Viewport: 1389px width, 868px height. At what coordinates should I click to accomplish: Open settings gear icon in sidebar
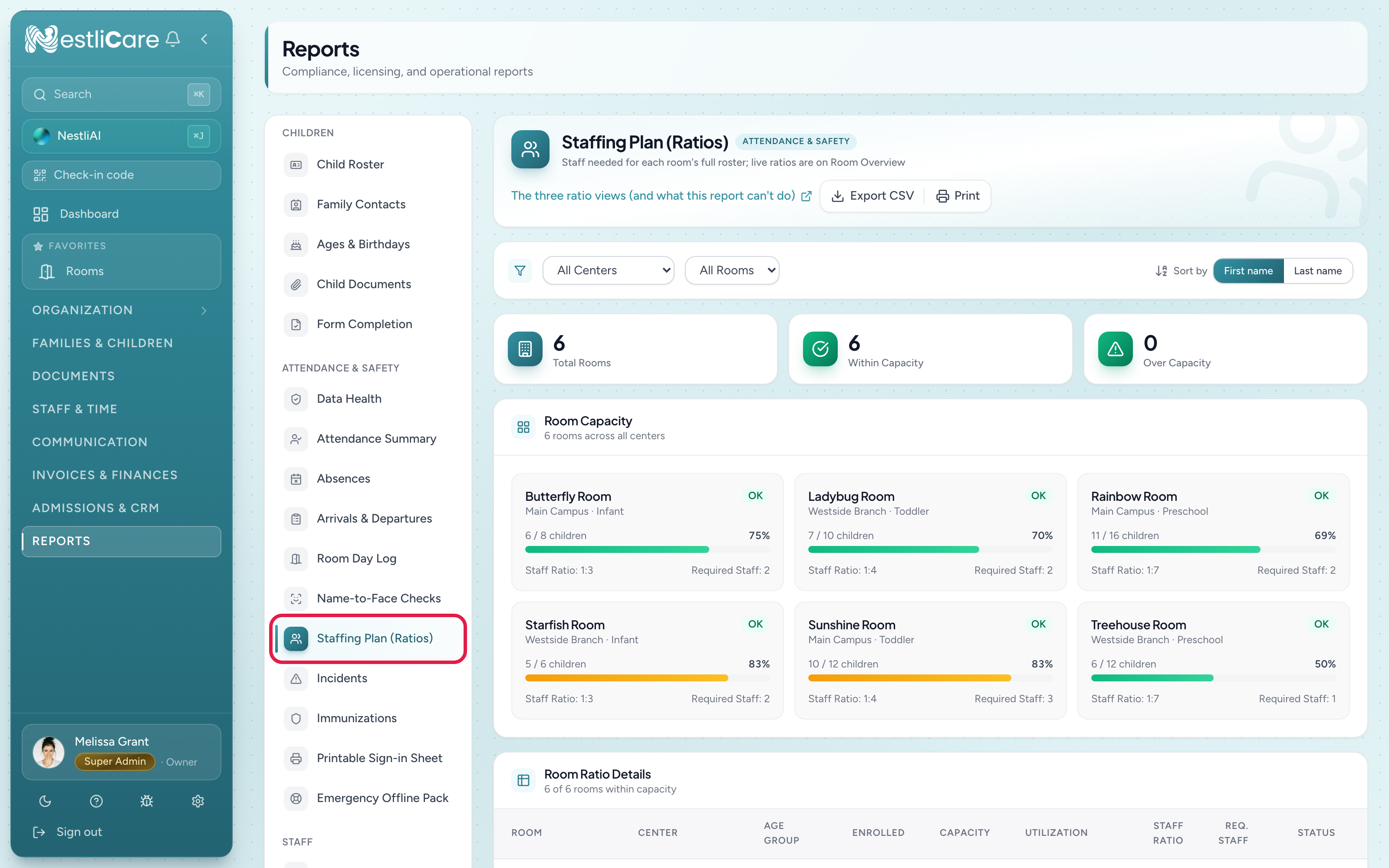[x=198, y=801]
